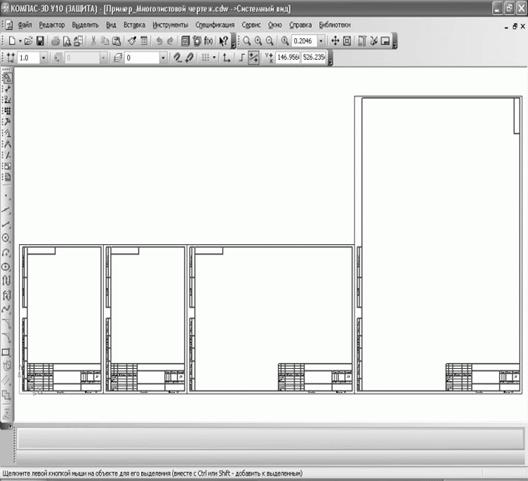Open the Инструменты menu
528x481 pixels.
point(170,25)
